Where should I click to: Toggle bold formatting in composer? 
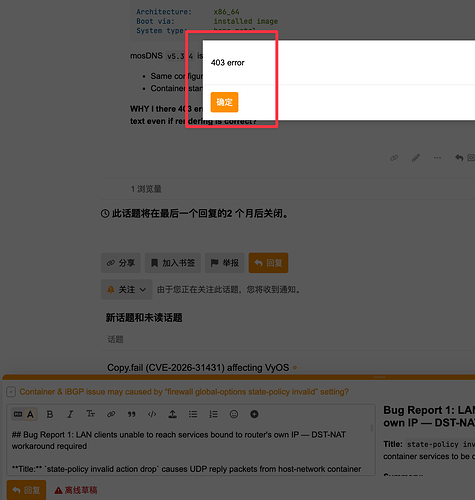click(x=50, y=414)
